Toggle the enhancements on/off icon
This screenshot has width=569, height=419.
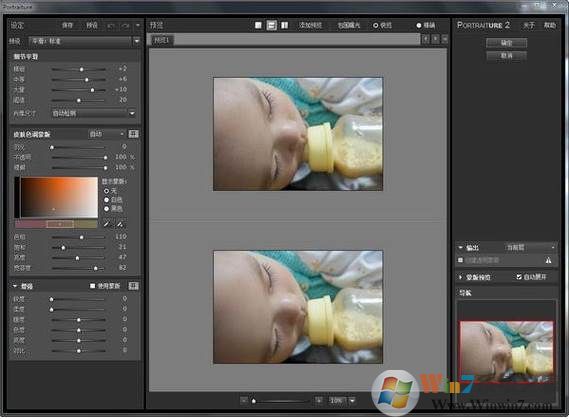pyautogui.click(x=134, y=286)
